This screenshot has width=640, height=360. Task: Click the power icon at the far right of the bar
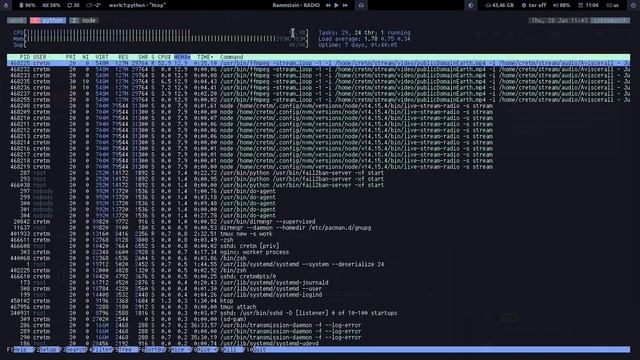click(x=634, y=5)
